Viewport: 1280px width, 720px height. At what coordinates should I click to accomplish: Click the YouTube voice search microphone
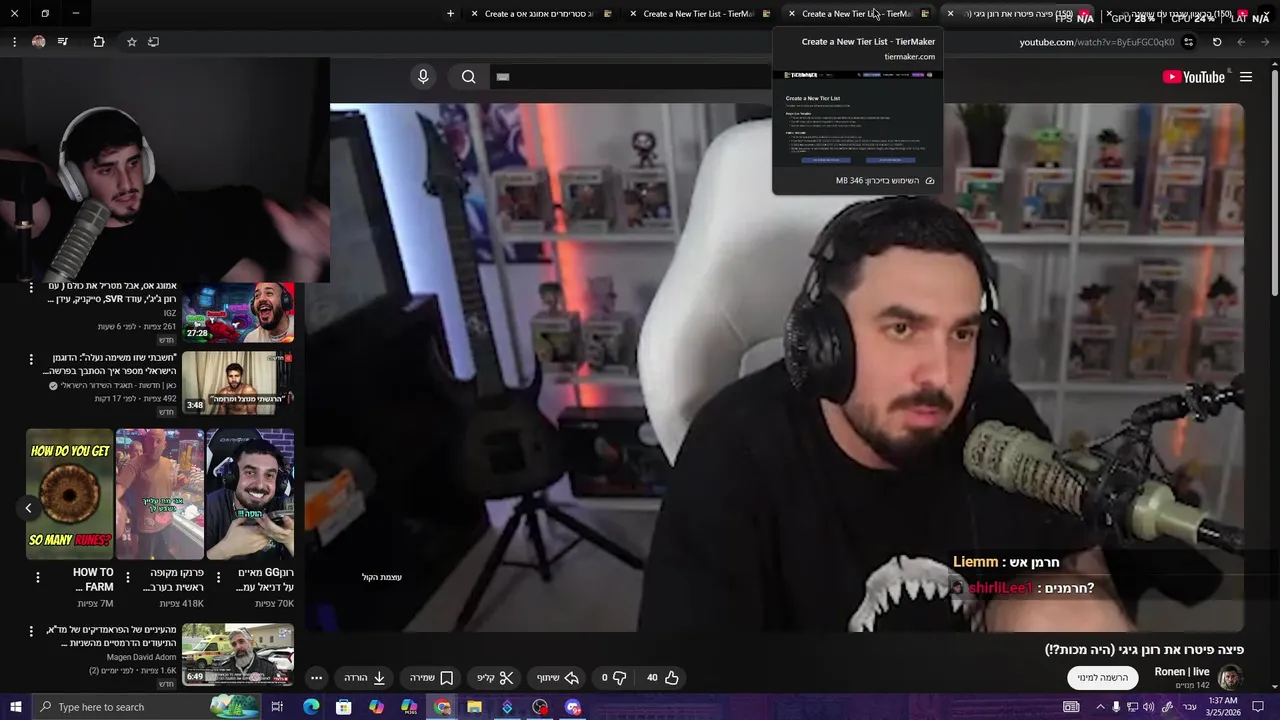click(x=423, y=77)
